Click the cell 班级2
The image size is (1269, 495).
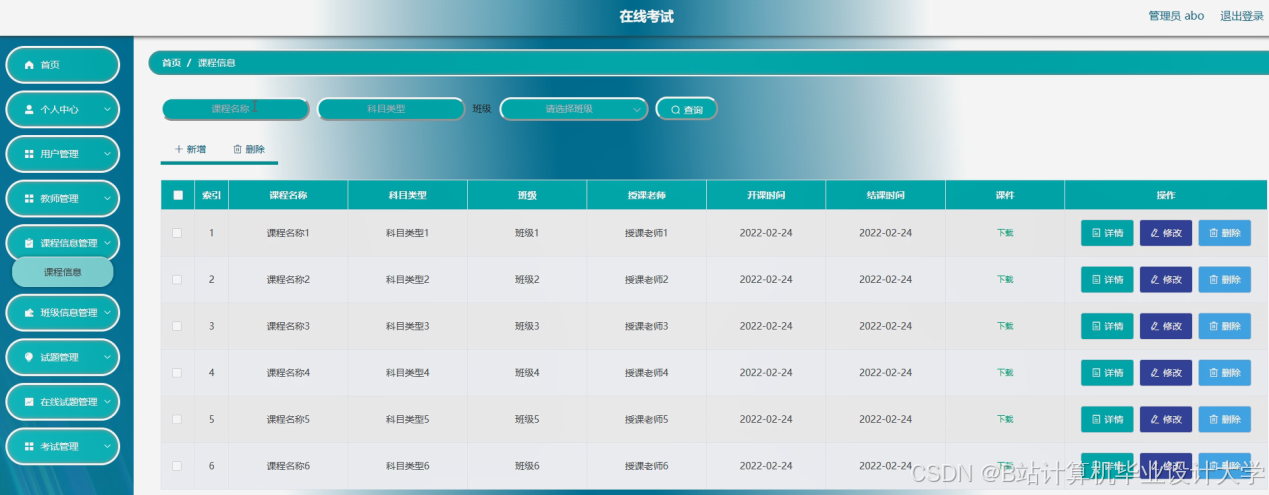(527, 279)
